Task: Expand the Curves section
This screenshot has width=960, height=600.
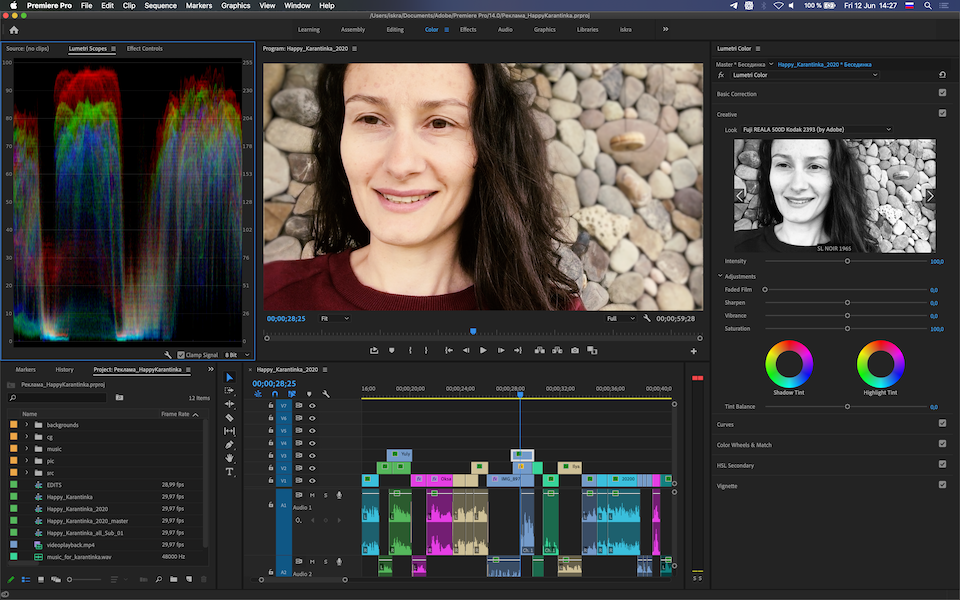Action: click(726, 424)
